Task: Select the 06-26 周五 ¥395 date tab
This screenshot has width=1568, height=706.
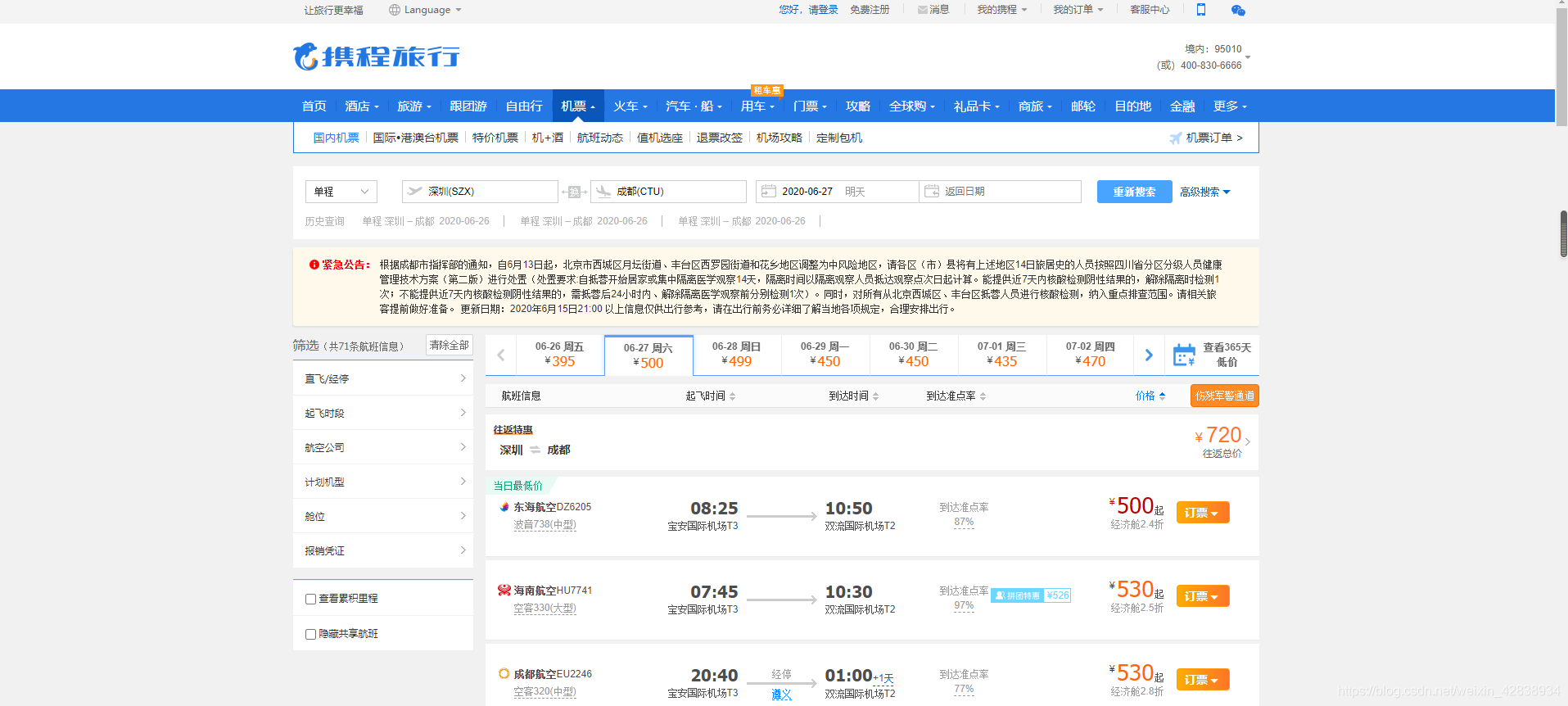Action: coord(560,355)
